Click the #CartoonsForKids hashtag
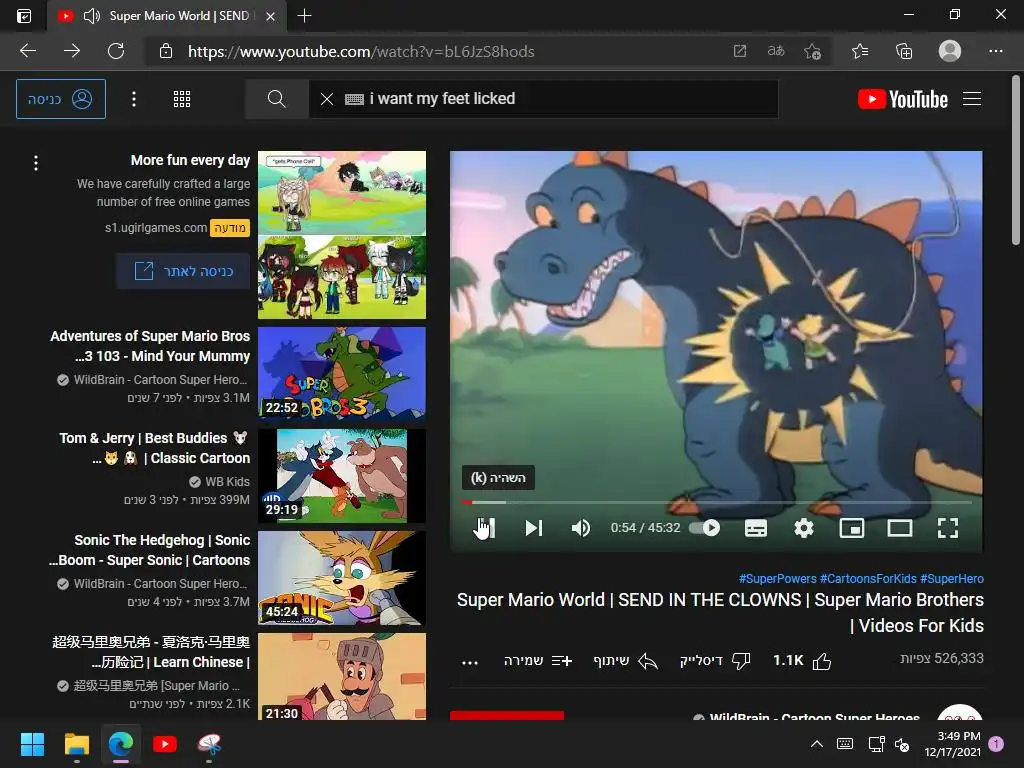This screenshot has height=768, width=1024. click(x=868, y=579)
